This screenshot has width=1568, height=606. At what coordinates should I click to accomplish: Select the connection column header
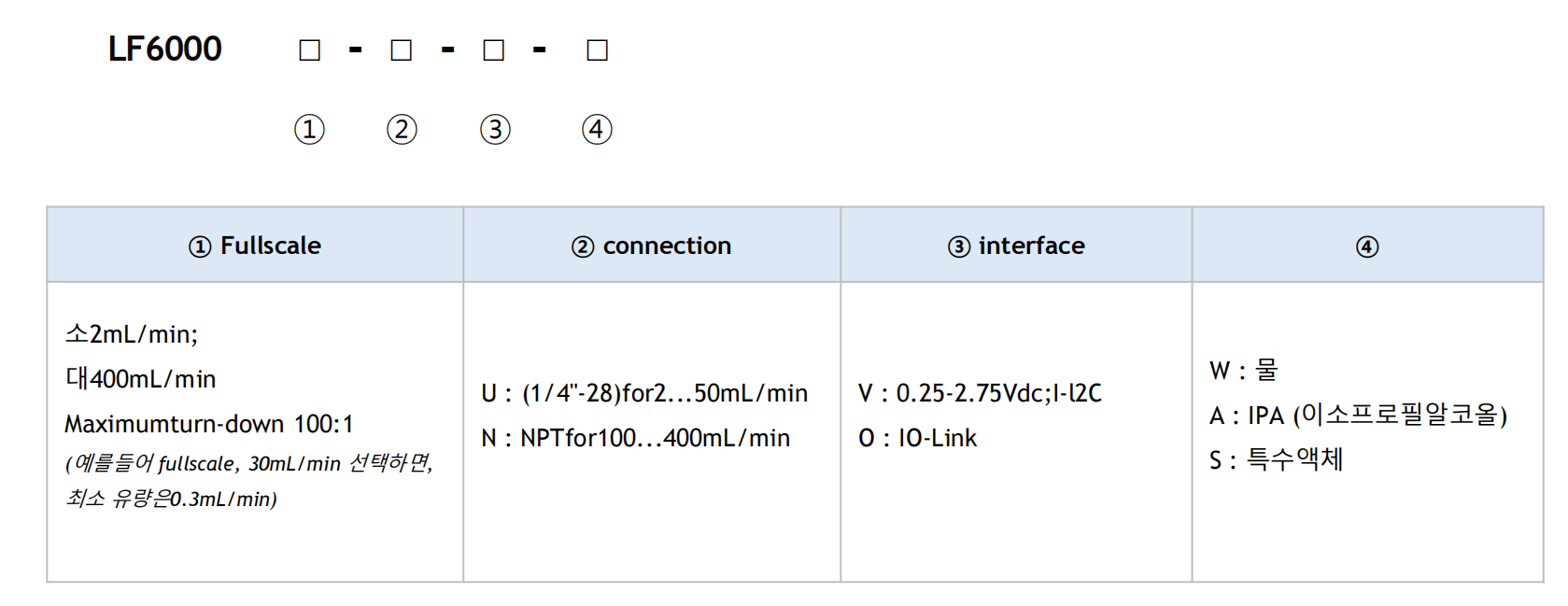coord(652,246)
